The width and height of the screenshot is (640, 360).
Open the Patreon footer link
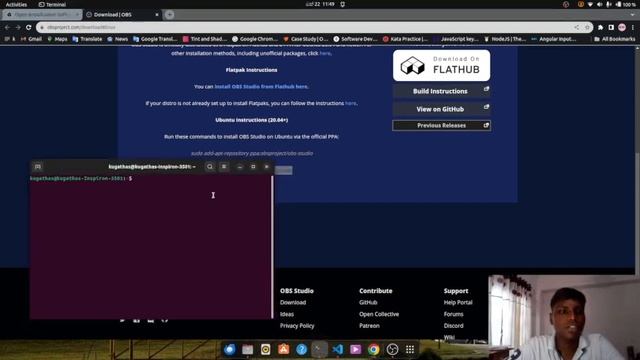coord(369,326)
